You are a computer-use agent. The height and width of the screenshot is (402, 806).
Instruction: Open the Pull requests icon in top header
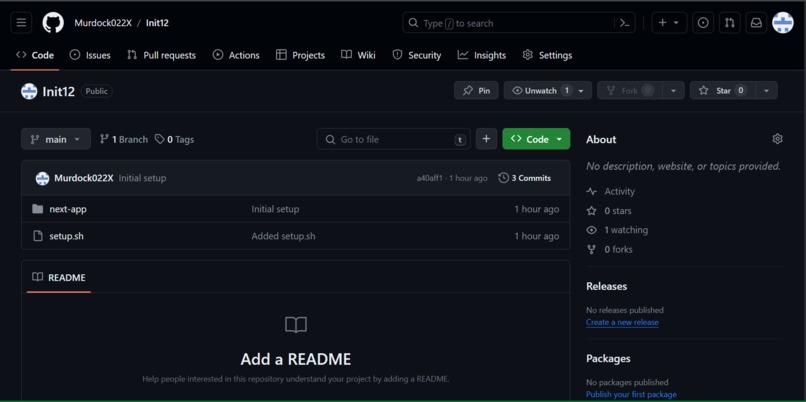(729, 23)
